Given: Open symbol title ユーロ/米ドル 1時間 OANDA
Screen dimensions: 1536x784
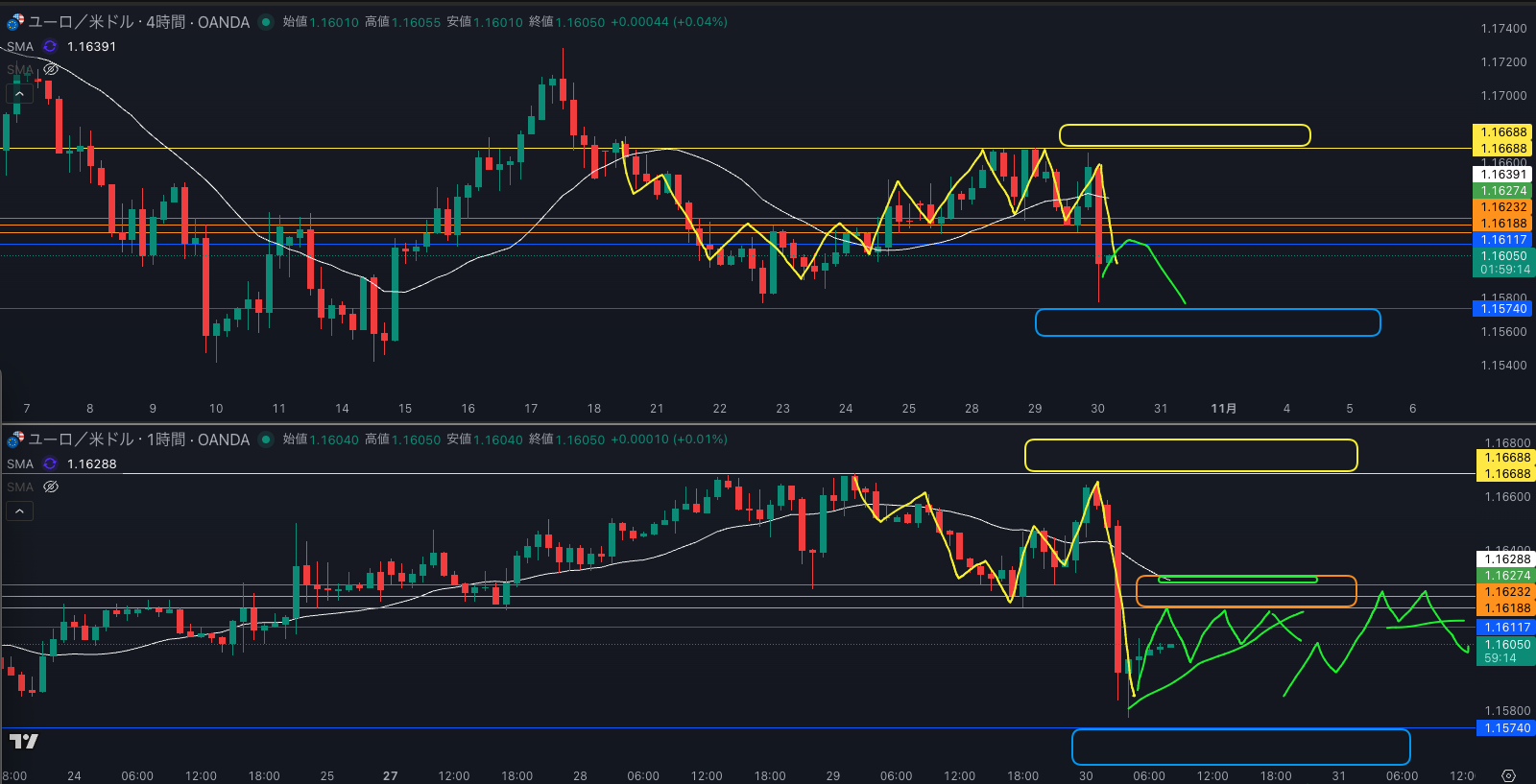Looking at the screenshot, I should [x=139, y=440].
